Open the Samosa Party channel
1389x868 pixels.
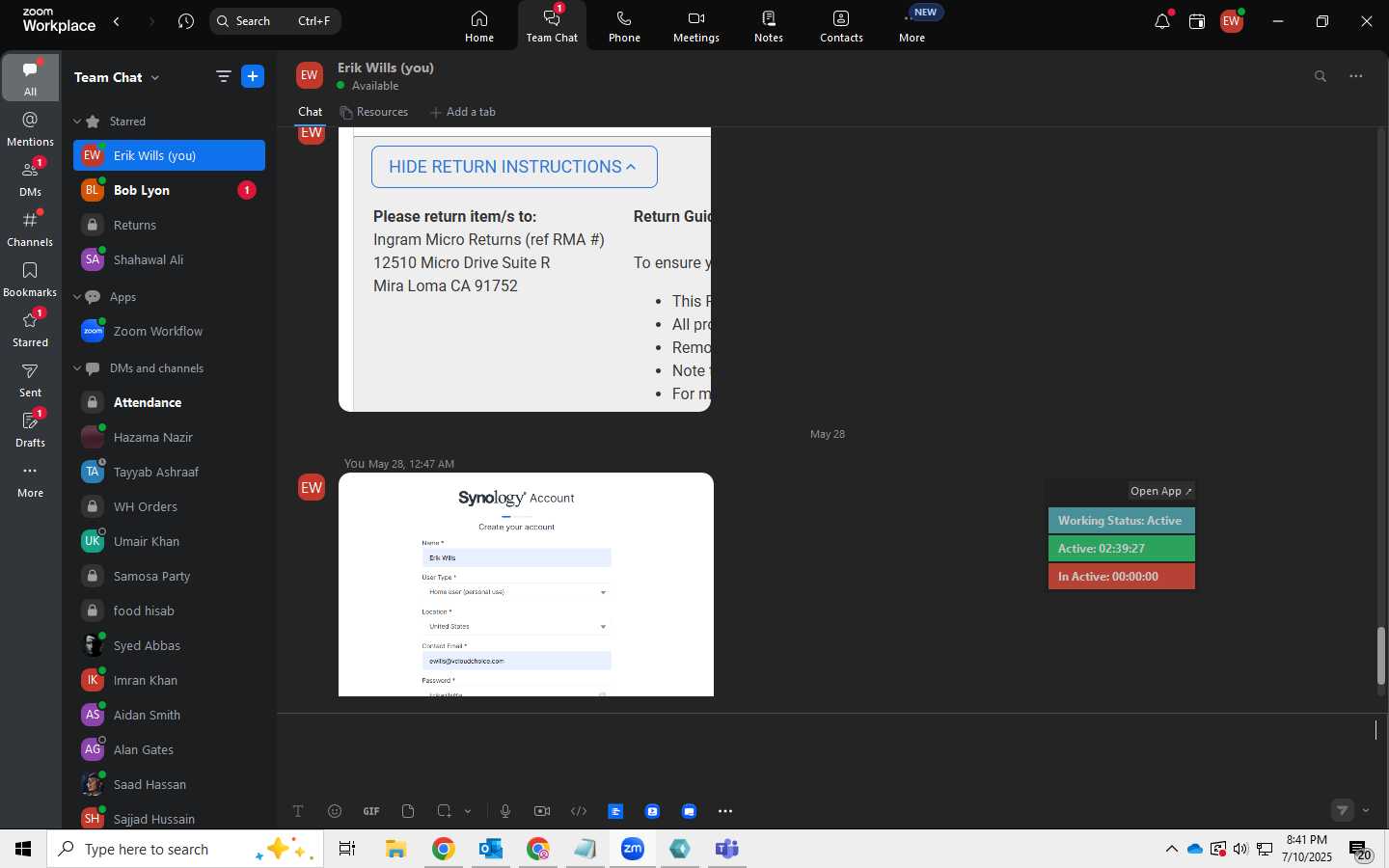click(169, 576)
